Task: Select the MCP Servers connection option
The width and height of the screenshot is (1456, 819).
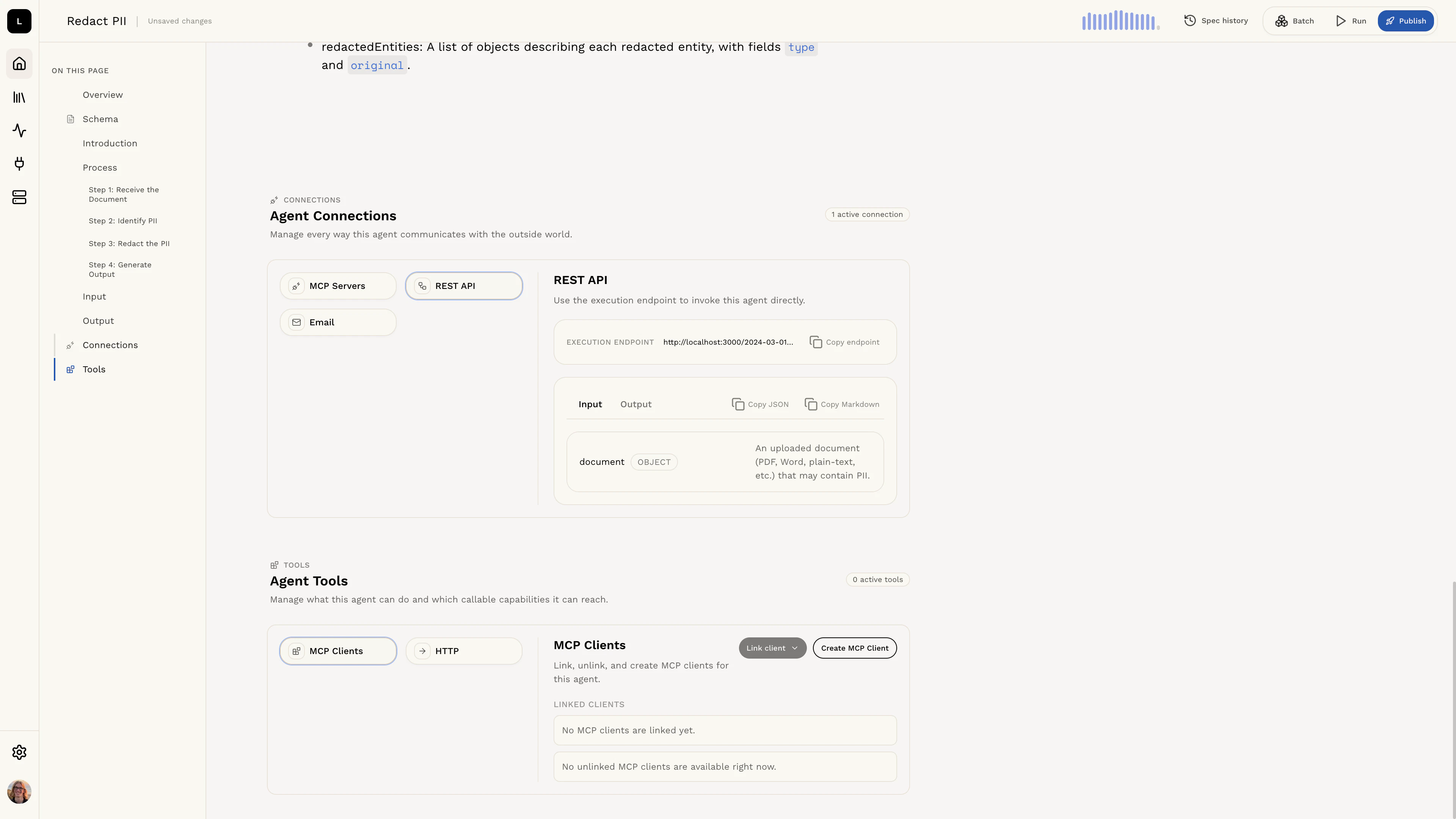Action: (338, 286)
